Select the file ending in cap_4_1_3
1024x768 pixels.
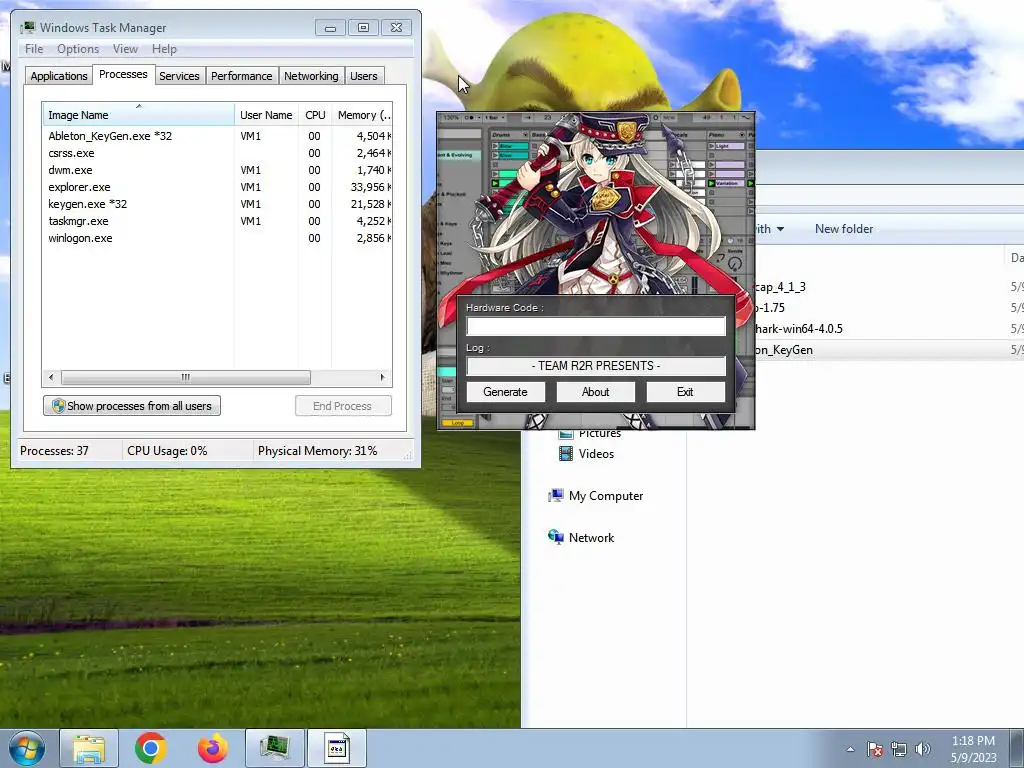coord(780,287)
